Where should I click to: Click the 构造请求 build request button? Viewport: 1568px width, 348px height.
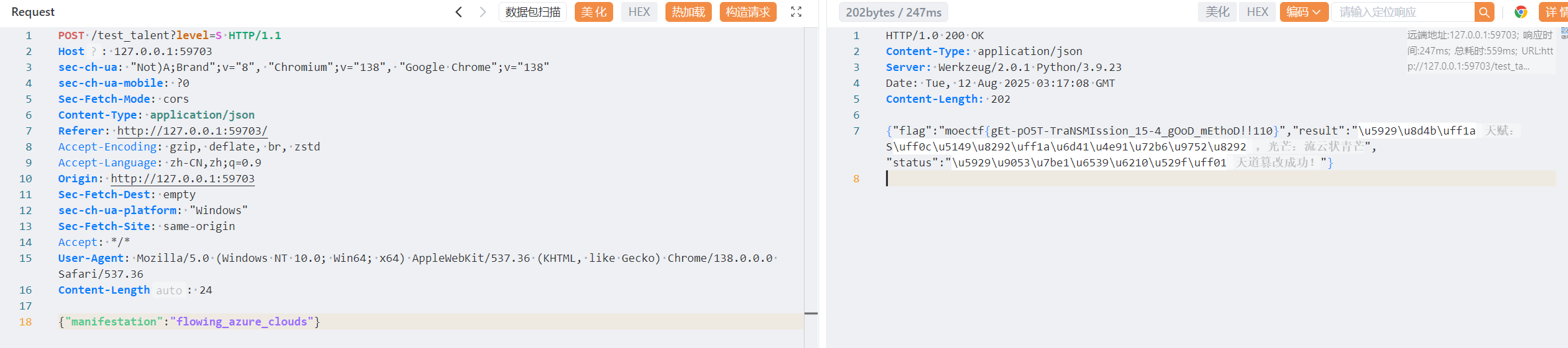pyautogui.click(x=748, y=12)
